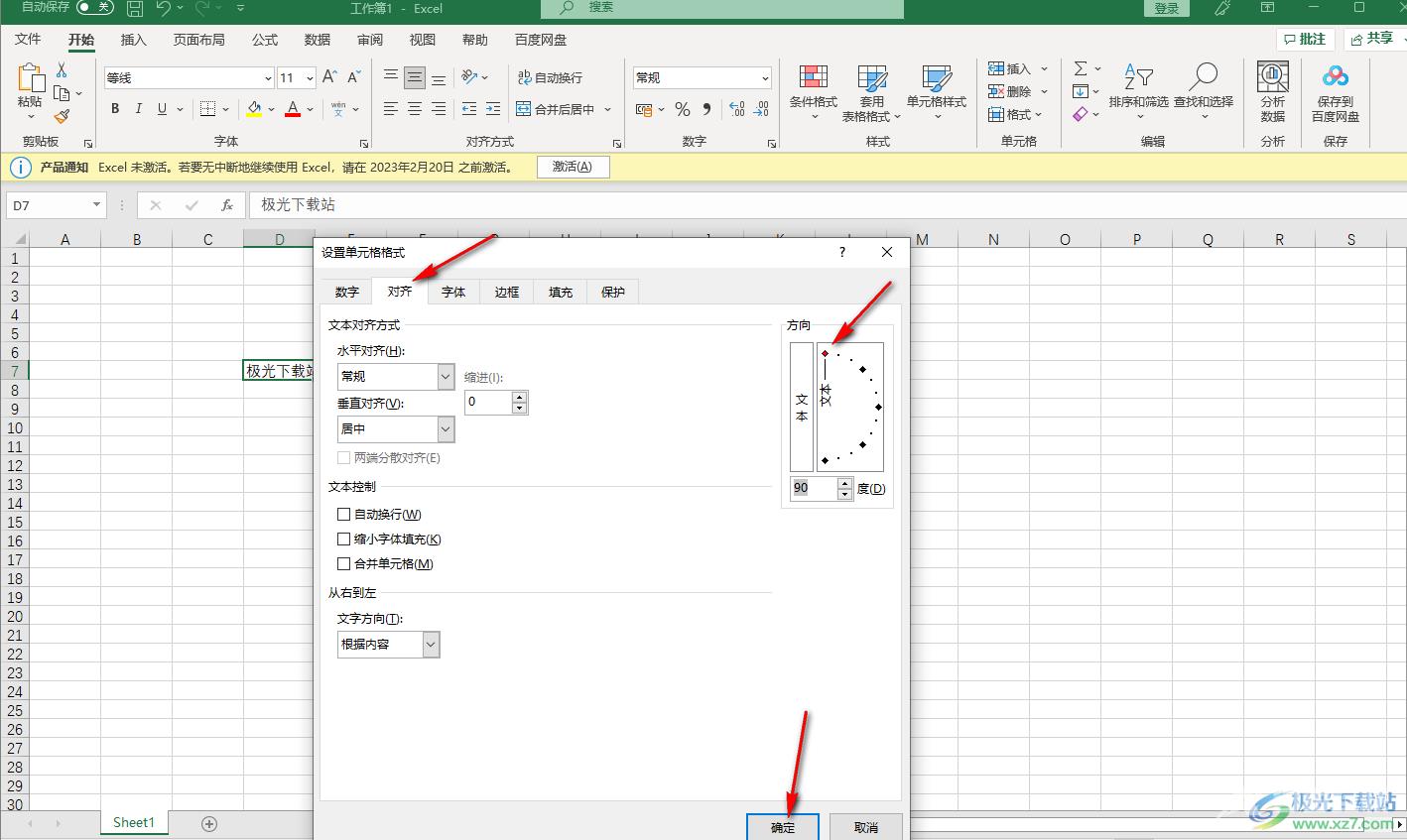Decrease font size with smaller A icon
The image size is (1407, 840).
(354, 77)
